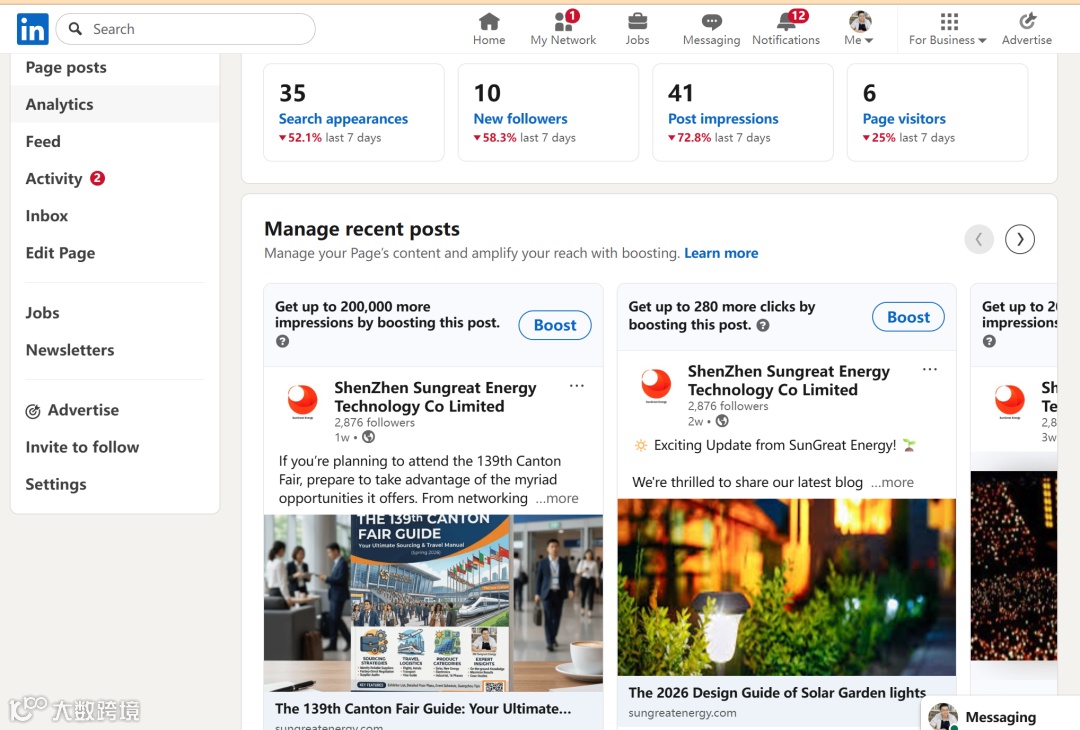The image size is (1080, 730).
Task: Show next recent posts with right arrow
Action: 1019,240
